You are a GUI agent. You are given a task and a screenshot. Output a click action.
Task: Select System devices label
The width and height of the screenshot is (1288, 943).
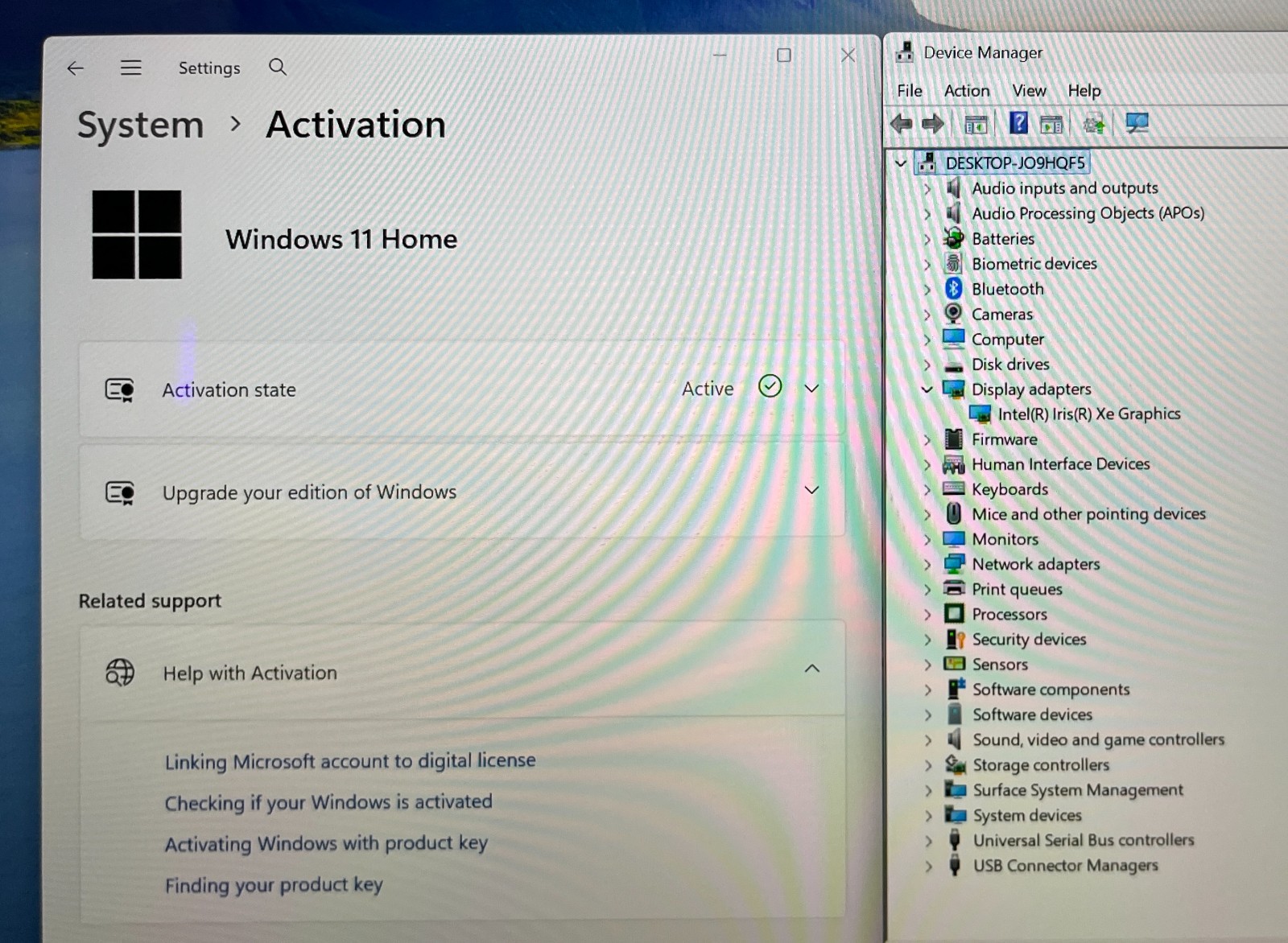click(1028, 815)
